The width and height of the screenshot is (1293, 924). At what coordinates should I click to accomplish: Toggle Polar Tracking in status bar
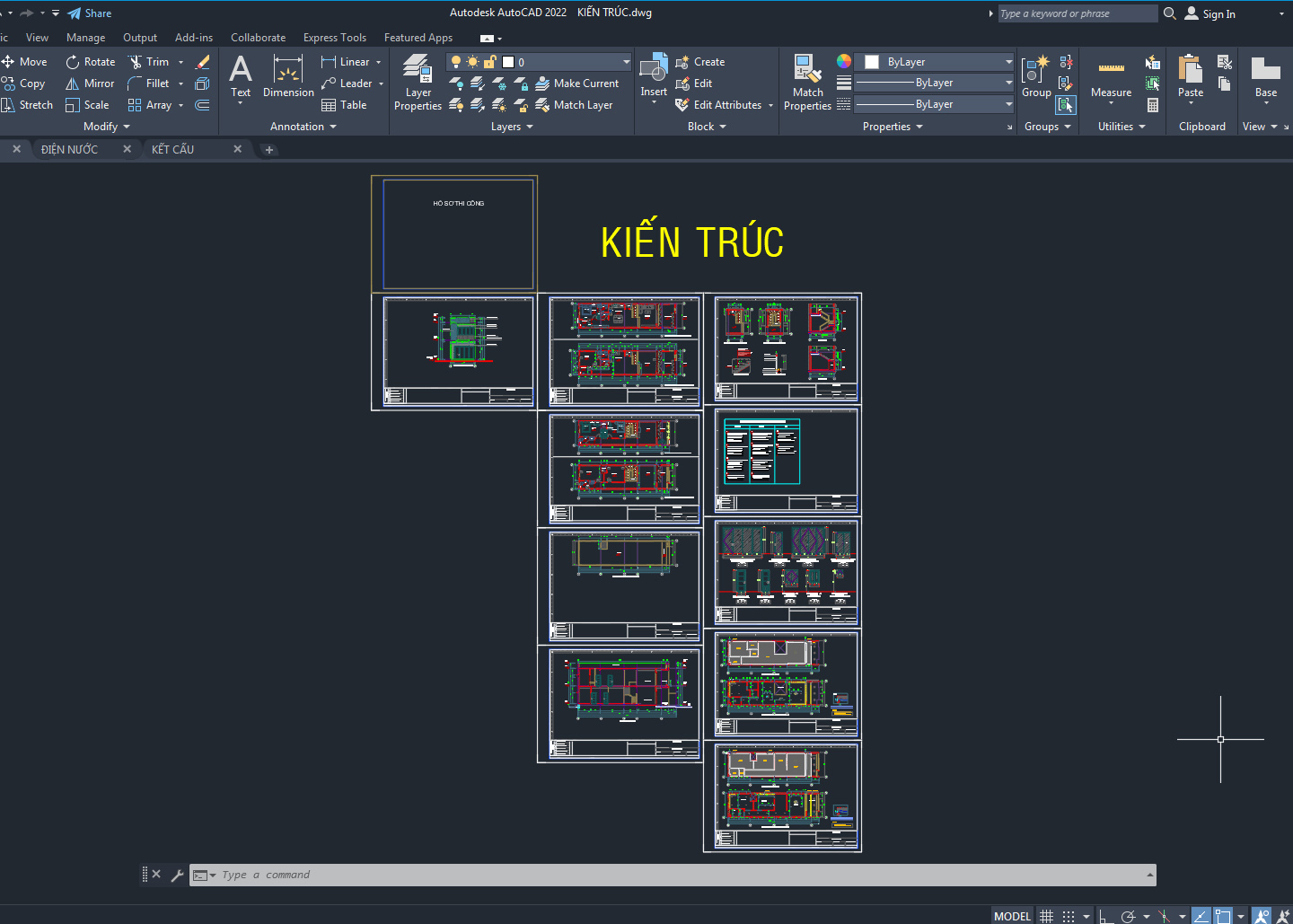(1129, 916)
